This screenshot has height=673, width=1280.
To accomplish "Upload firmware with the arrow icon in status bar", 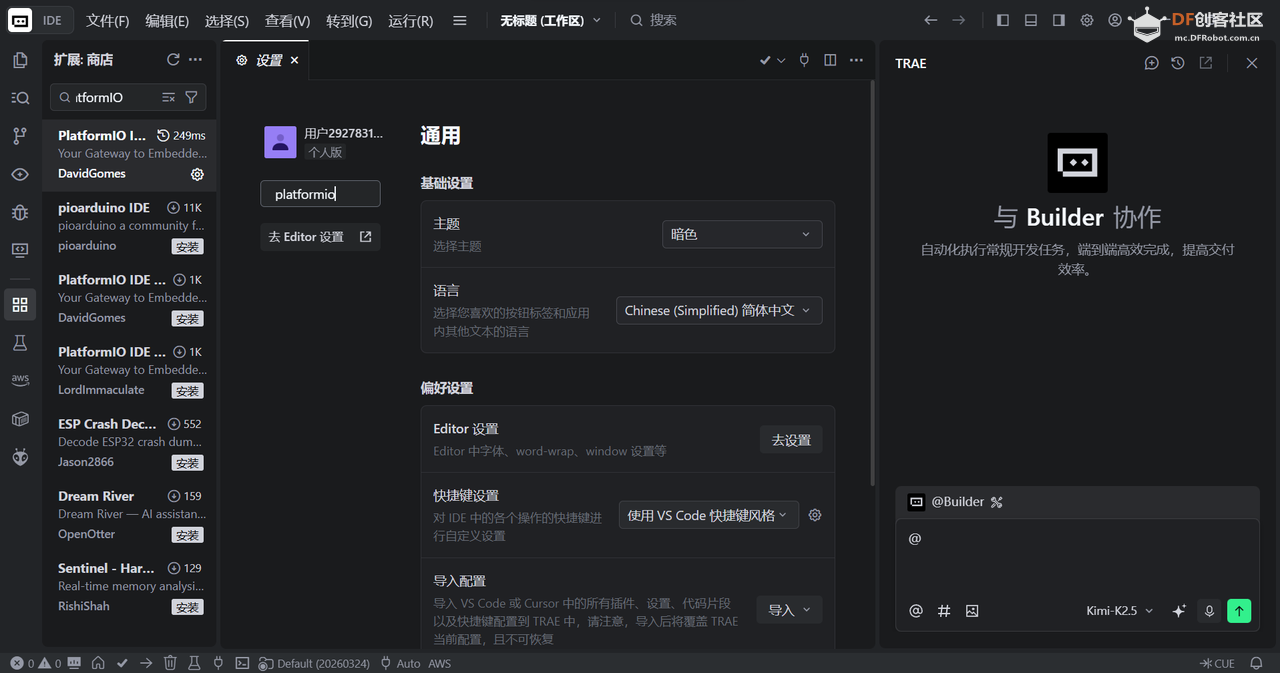I will tap(145, 662).
